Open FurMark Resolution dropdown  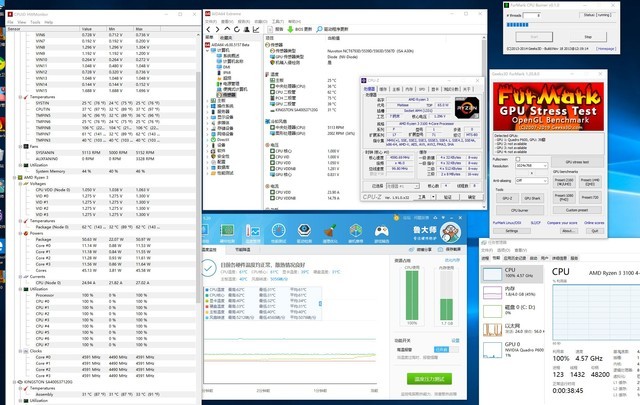click(531, 166)
